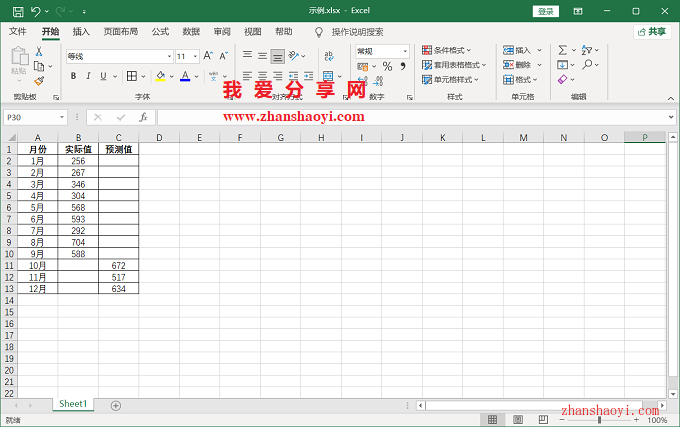The image size is (680, 427).
Task: Open the font size dropdown
Action: coord(196,56)
